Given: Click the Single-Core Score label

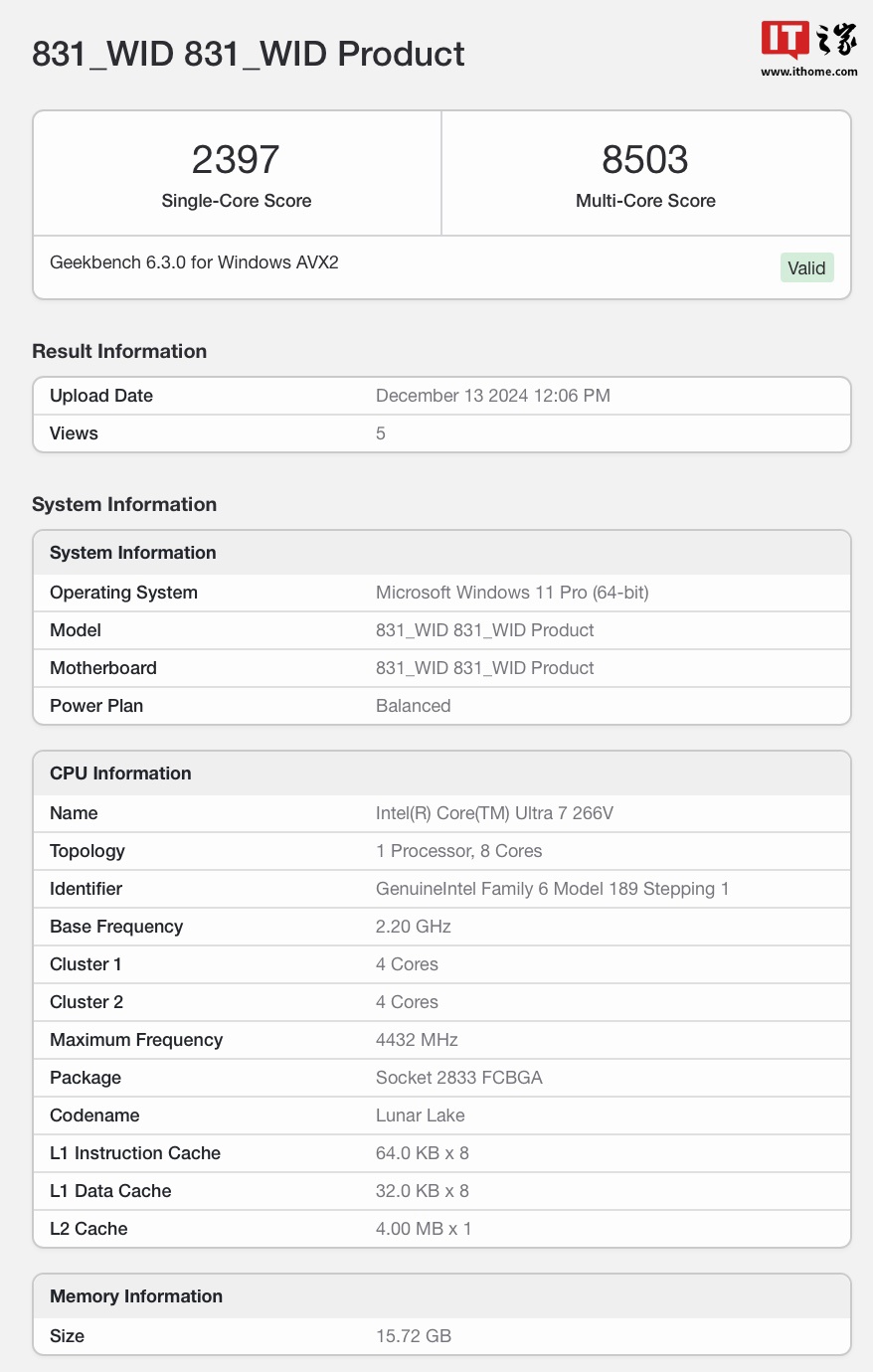Looking at the screenshot, I should tap(237, 201).
